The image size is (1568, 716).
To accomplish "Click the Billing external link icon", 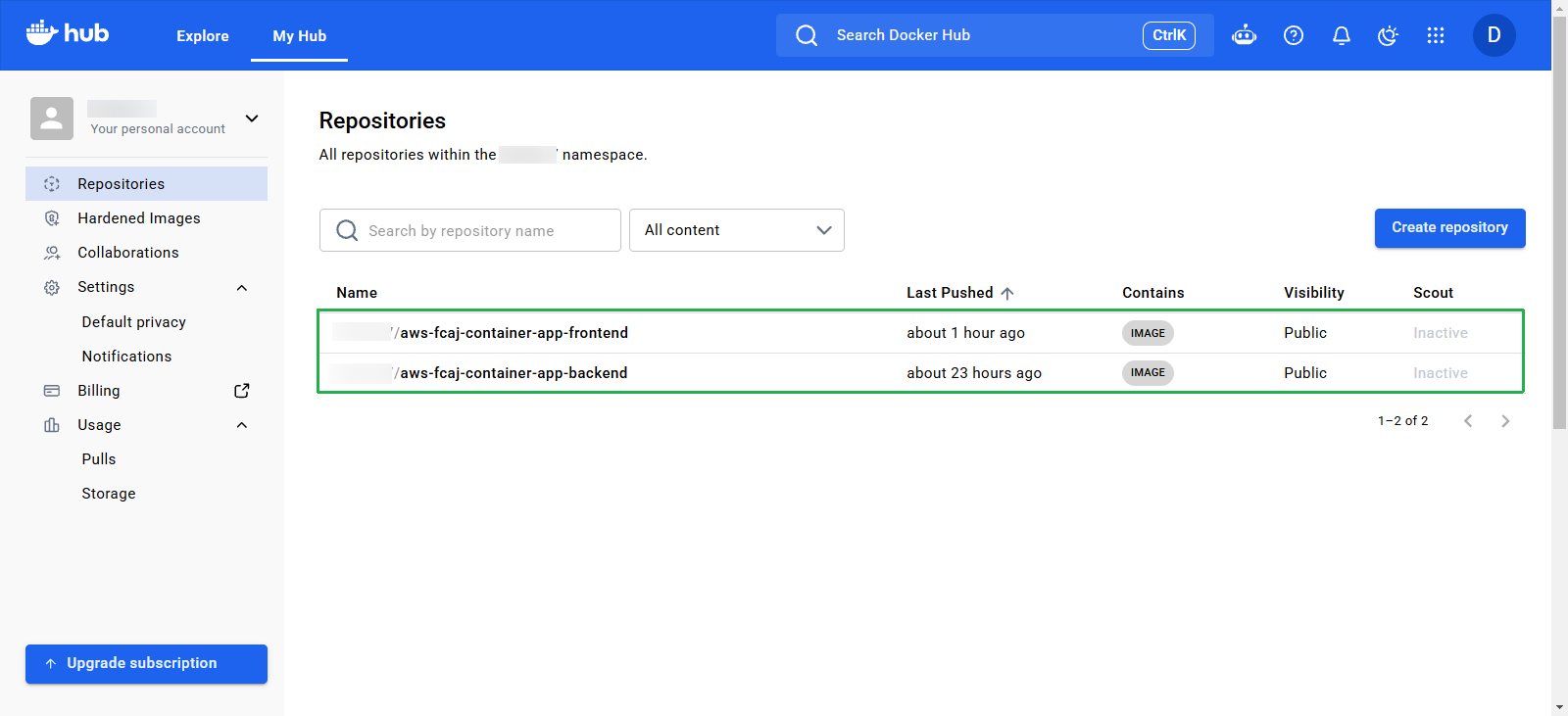I will coord(242,391).
